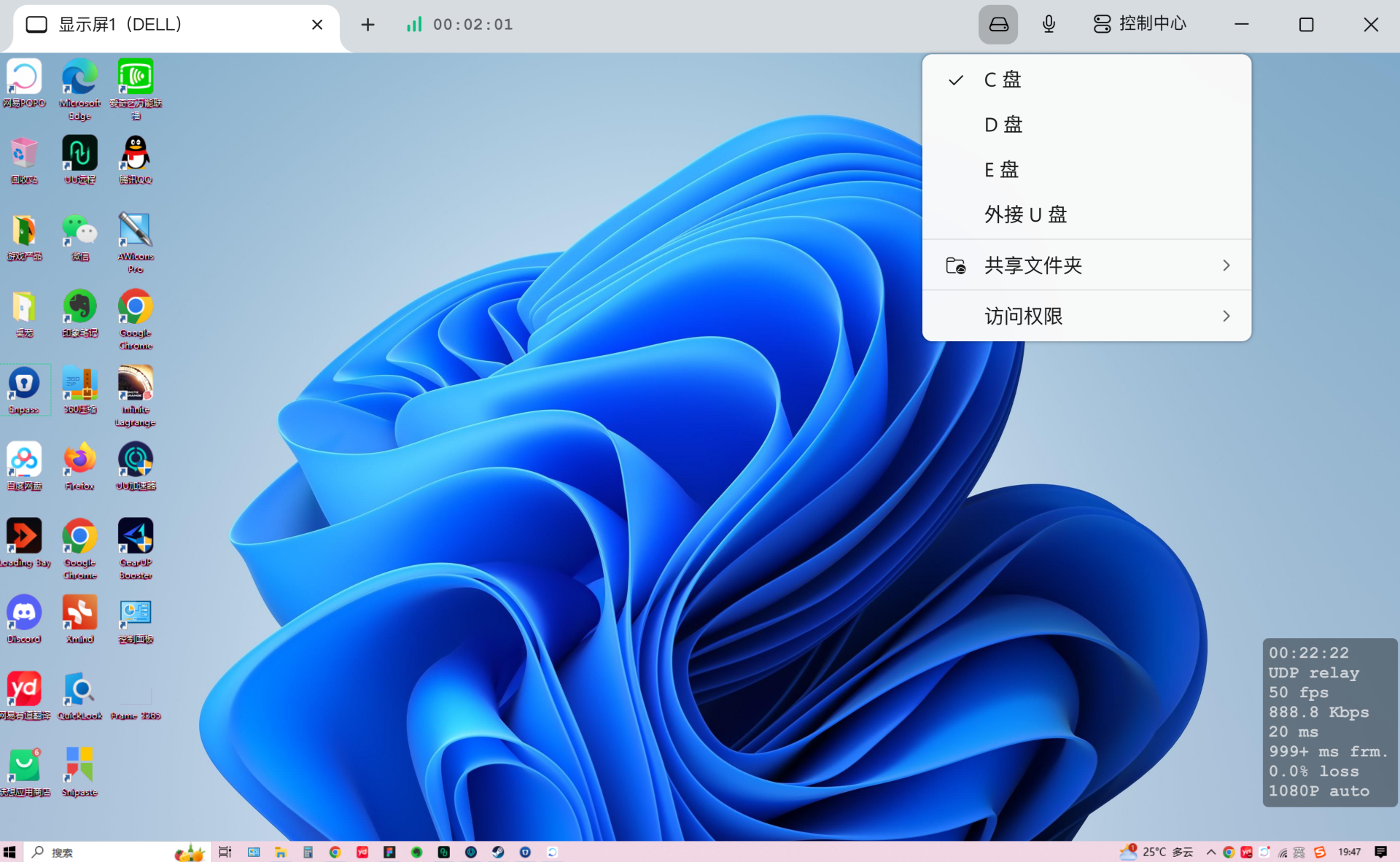Open 印象笔记 desktop shortcut
This screenshot has width=1400, height=862.
(80, 314)
